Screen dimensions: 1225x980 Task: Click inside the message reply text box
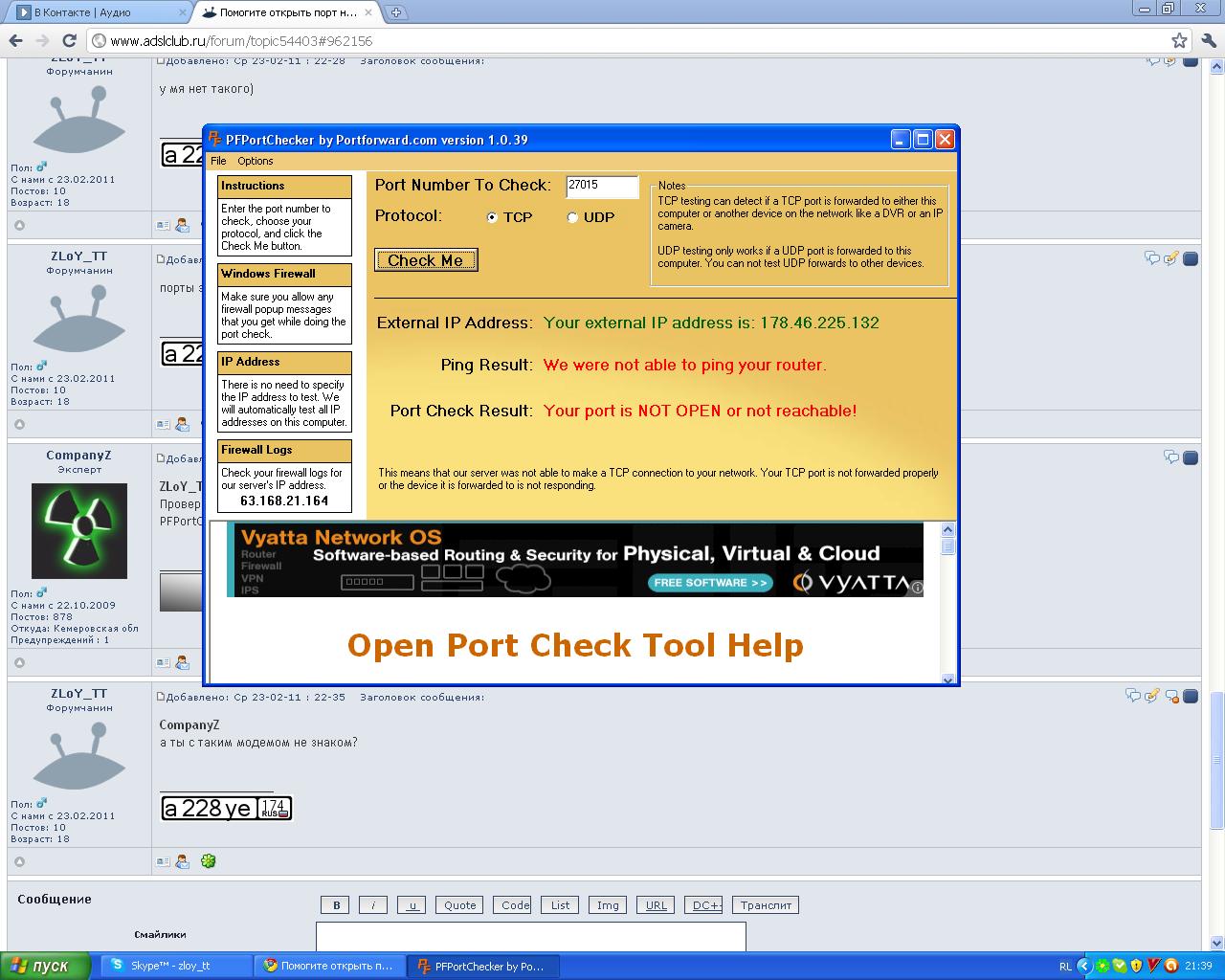pyautogui.click(x=530, y=936)
